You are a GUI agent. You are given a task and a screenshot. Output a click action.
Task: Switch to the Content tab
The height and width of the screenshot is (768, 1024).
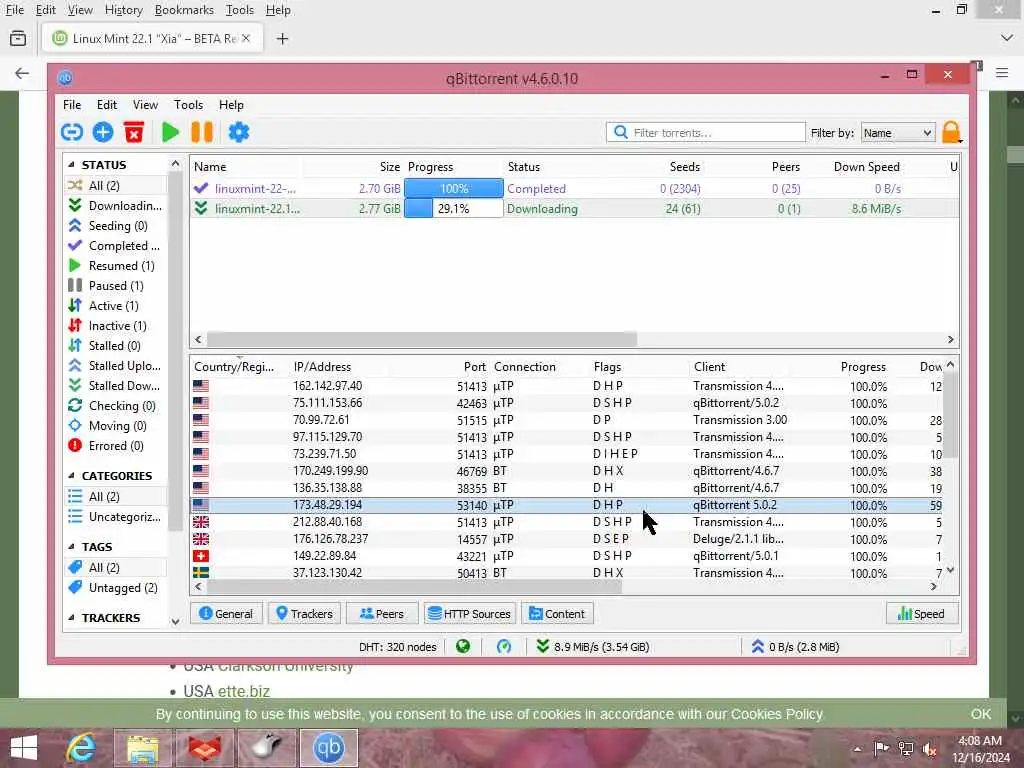click(557, 614)
